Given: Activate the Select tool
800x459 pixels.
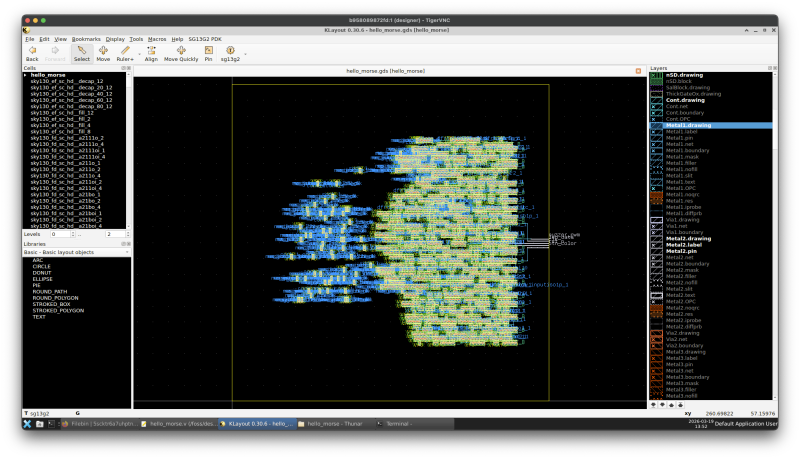Looking at the screenshot, I should 81,52.
